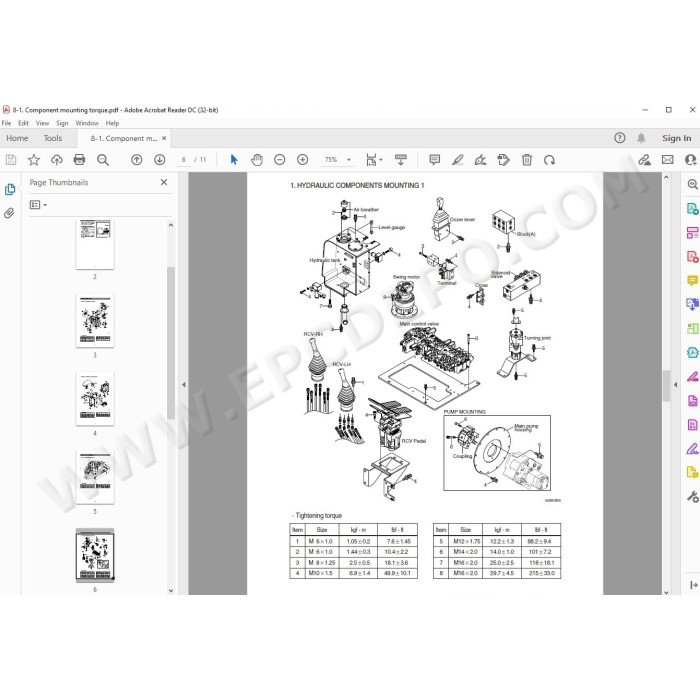Close the 8-1. Component document tab
700x700 pixels.
(x=164, y=138)
